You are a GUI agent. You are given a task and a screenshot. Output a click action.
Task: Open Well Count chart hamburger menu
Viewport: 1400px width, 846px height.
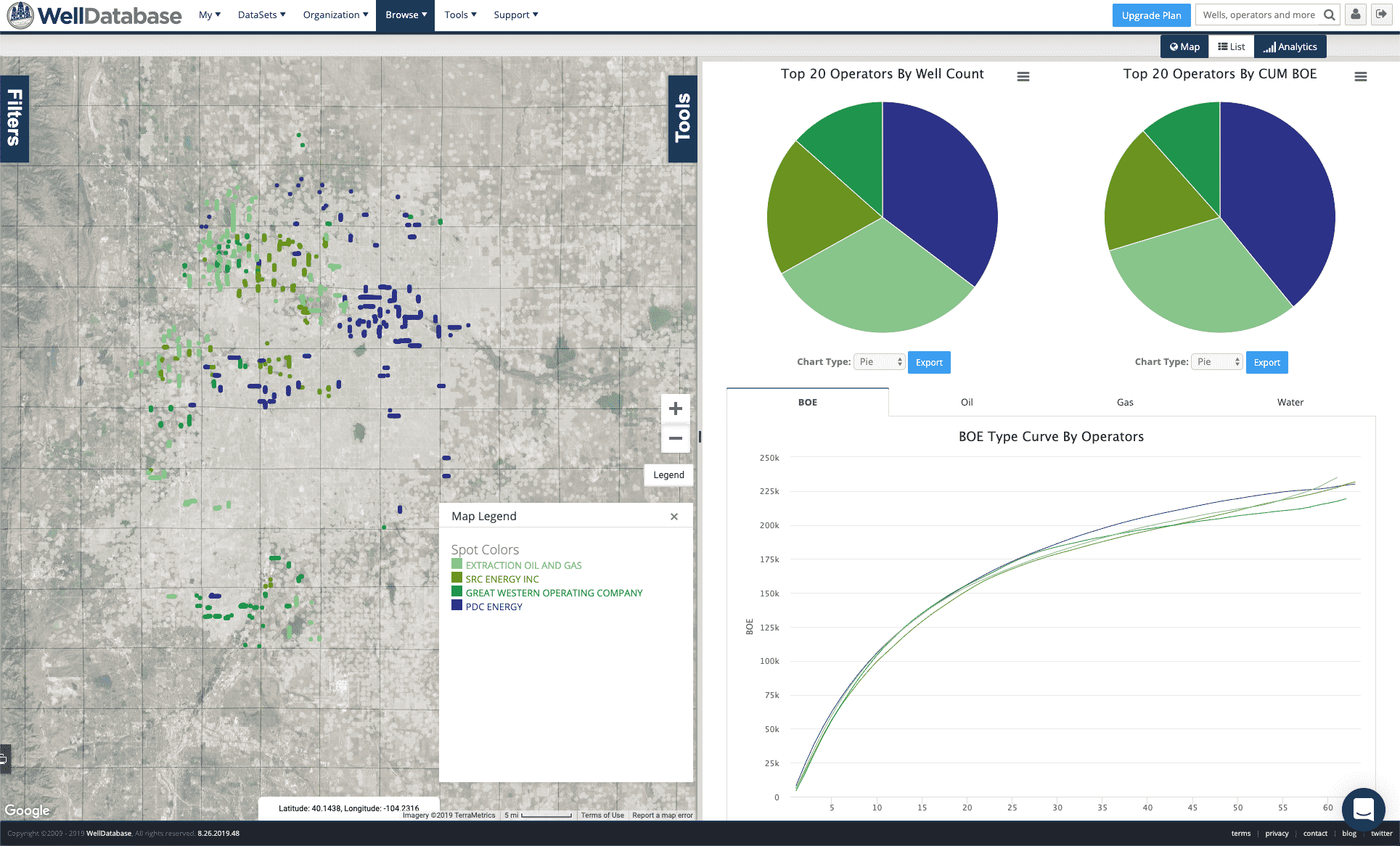(x=1023, y=76)
